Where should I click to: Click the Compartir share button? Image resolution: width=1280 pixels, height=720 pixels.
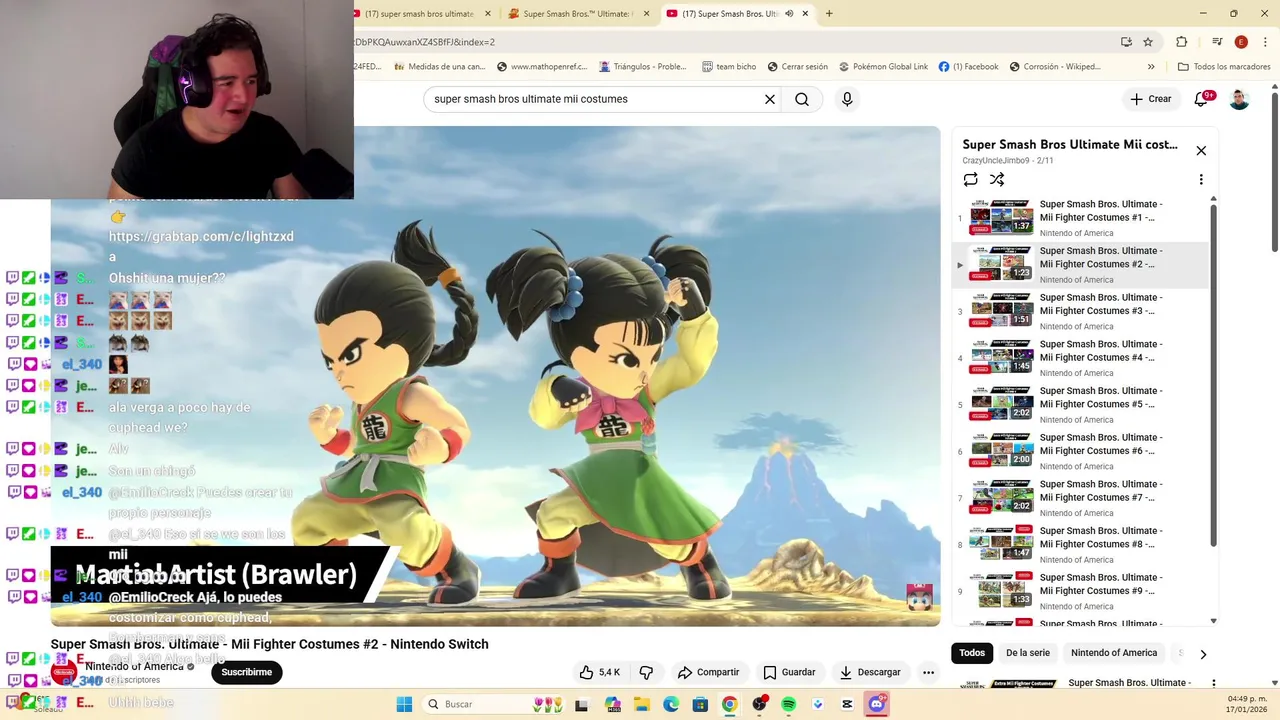click(x=708, y=672)
